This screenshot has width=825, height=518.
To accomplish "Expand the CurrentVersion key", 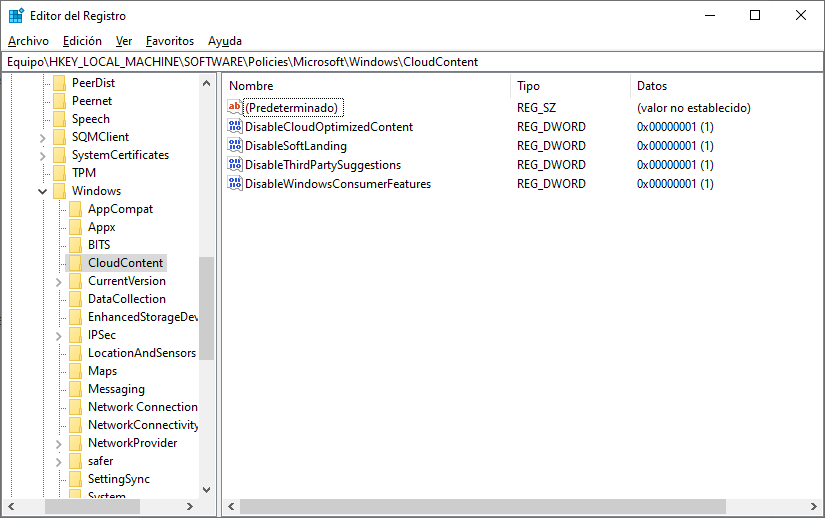I will click(x=59, y=281).
